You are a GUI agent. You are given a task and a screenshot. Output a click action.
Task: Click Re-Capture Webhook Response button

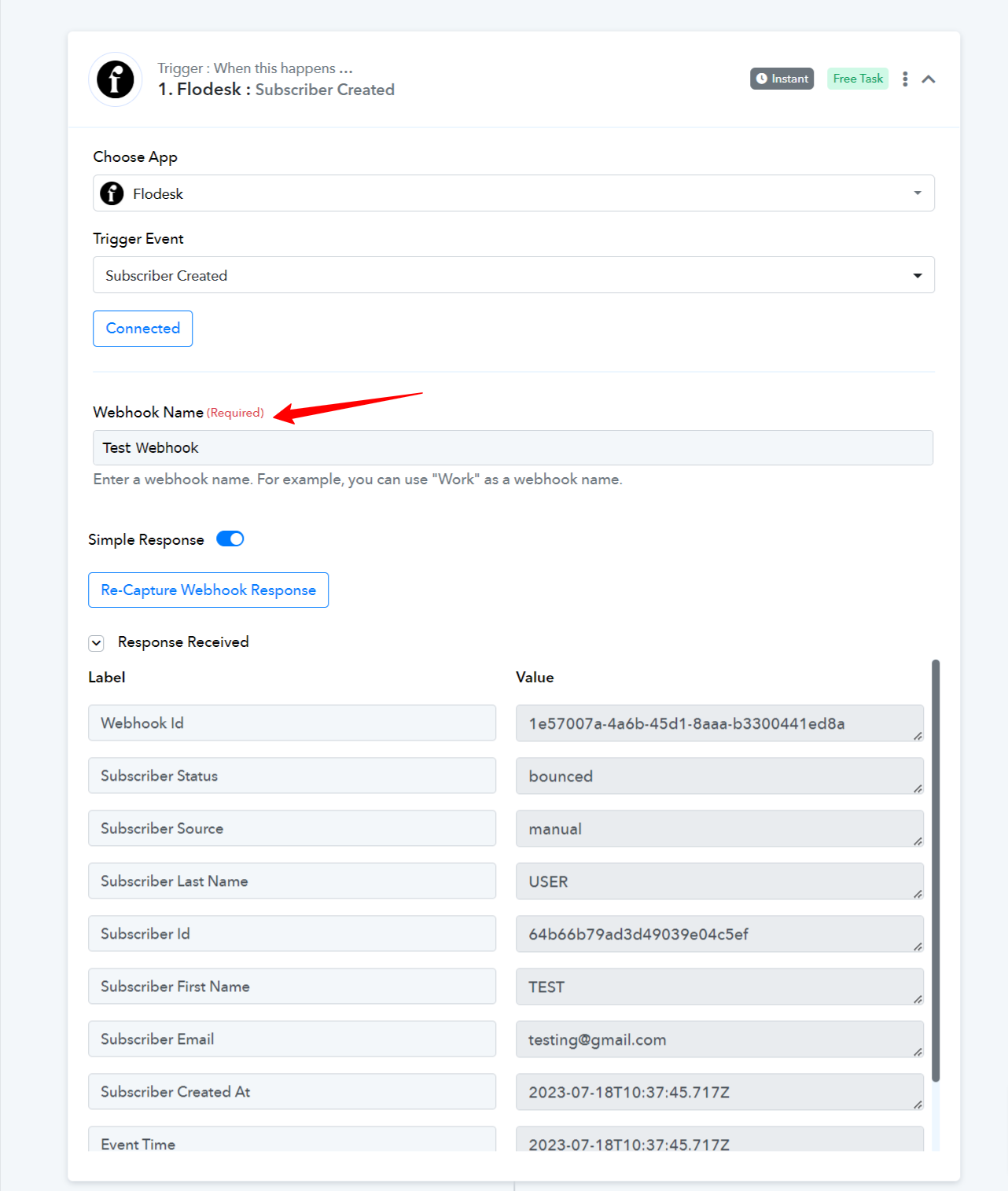point(208,590)
